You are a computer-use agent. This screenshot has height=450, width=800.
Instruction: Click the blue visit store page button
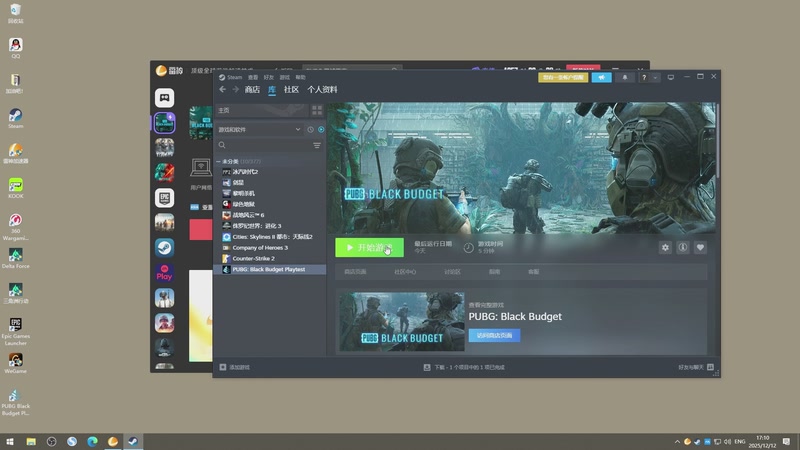tap(494, 336)
